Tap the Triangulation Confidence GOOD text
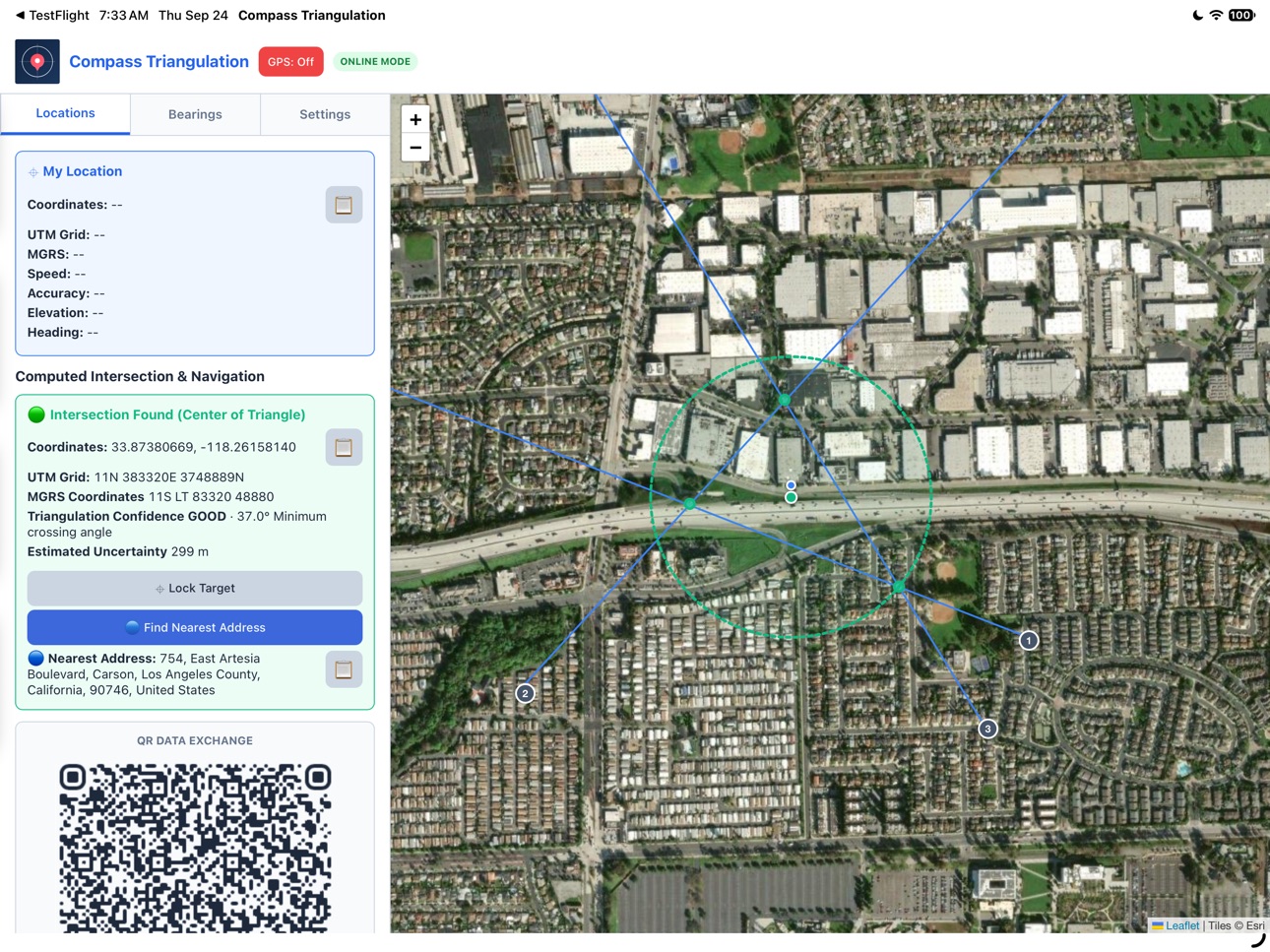The image size is (1270, 952). pos(127,517)
